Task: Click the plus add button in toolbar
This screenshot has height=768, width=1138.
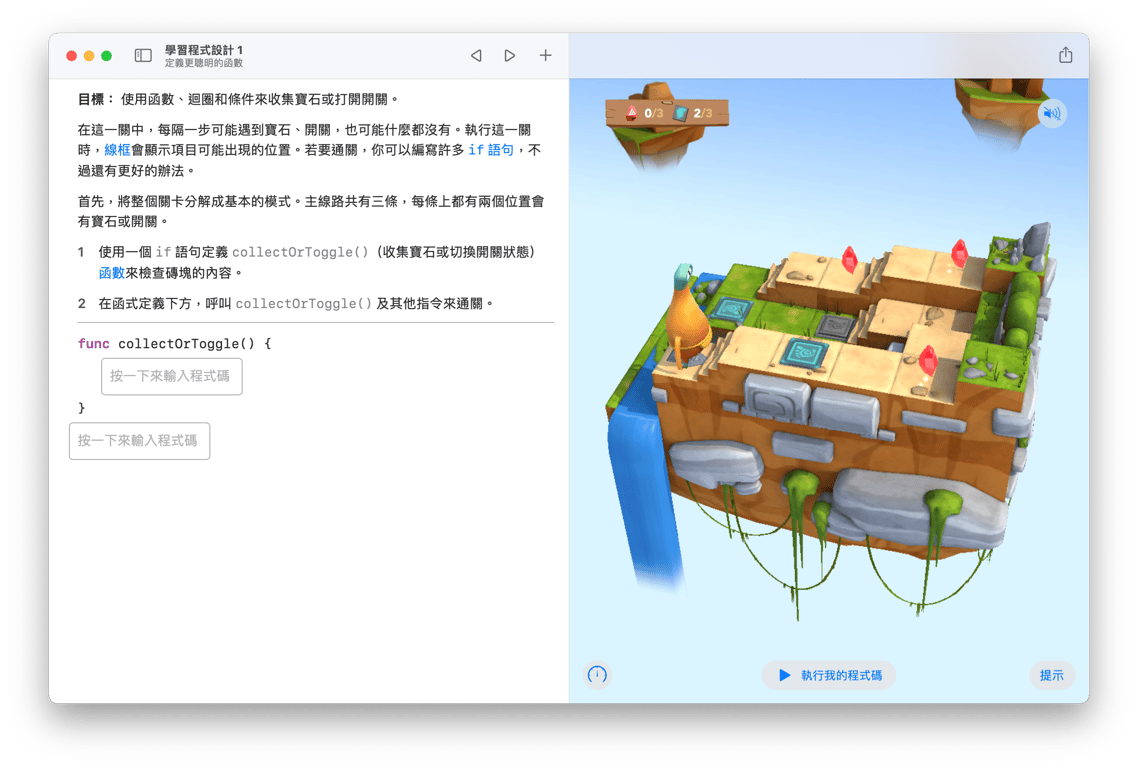Action: [x=545, y=55]
